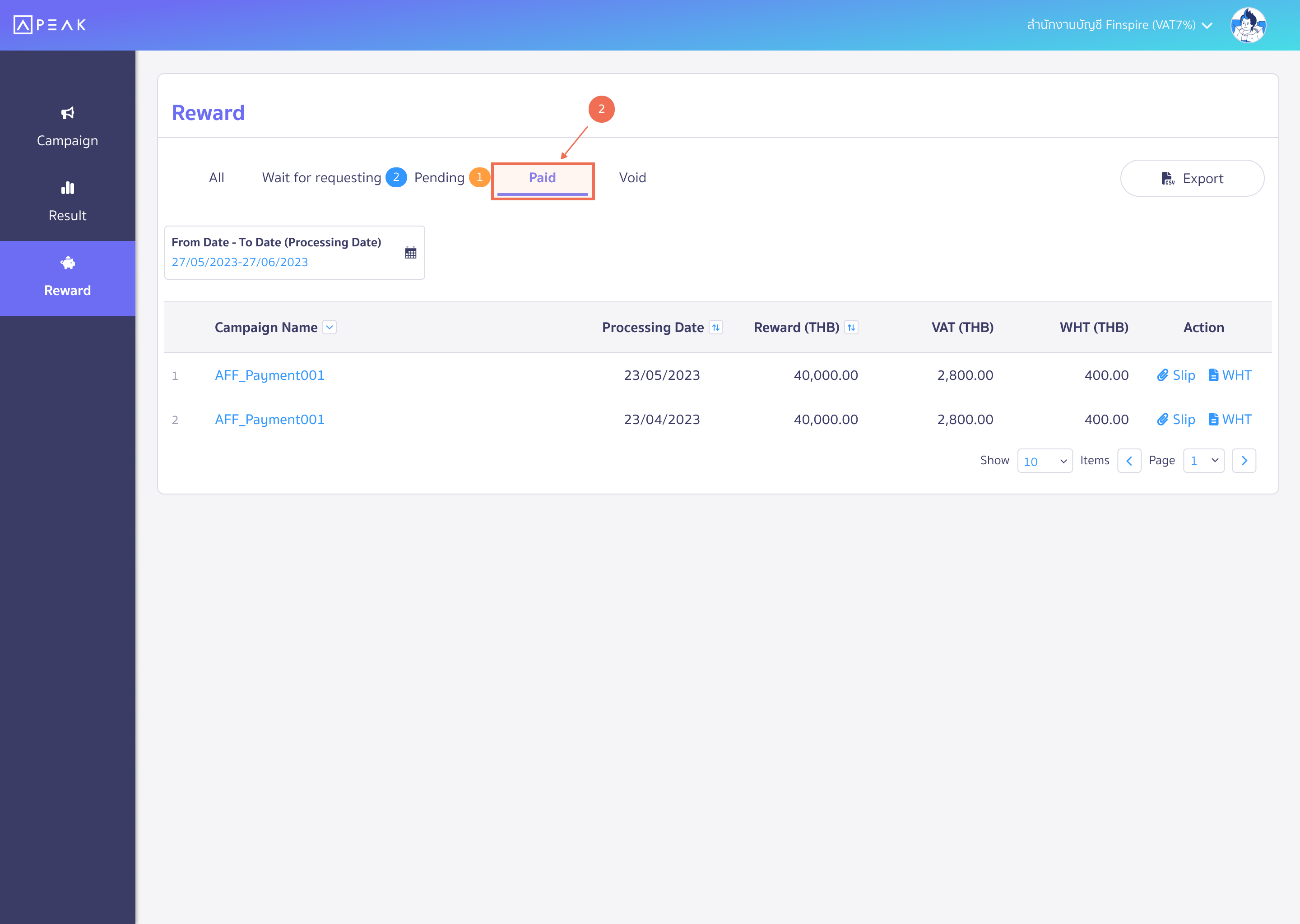Click next page navigation arrow
This screenshot has height=924, width=1300.
click(1245, 460)
